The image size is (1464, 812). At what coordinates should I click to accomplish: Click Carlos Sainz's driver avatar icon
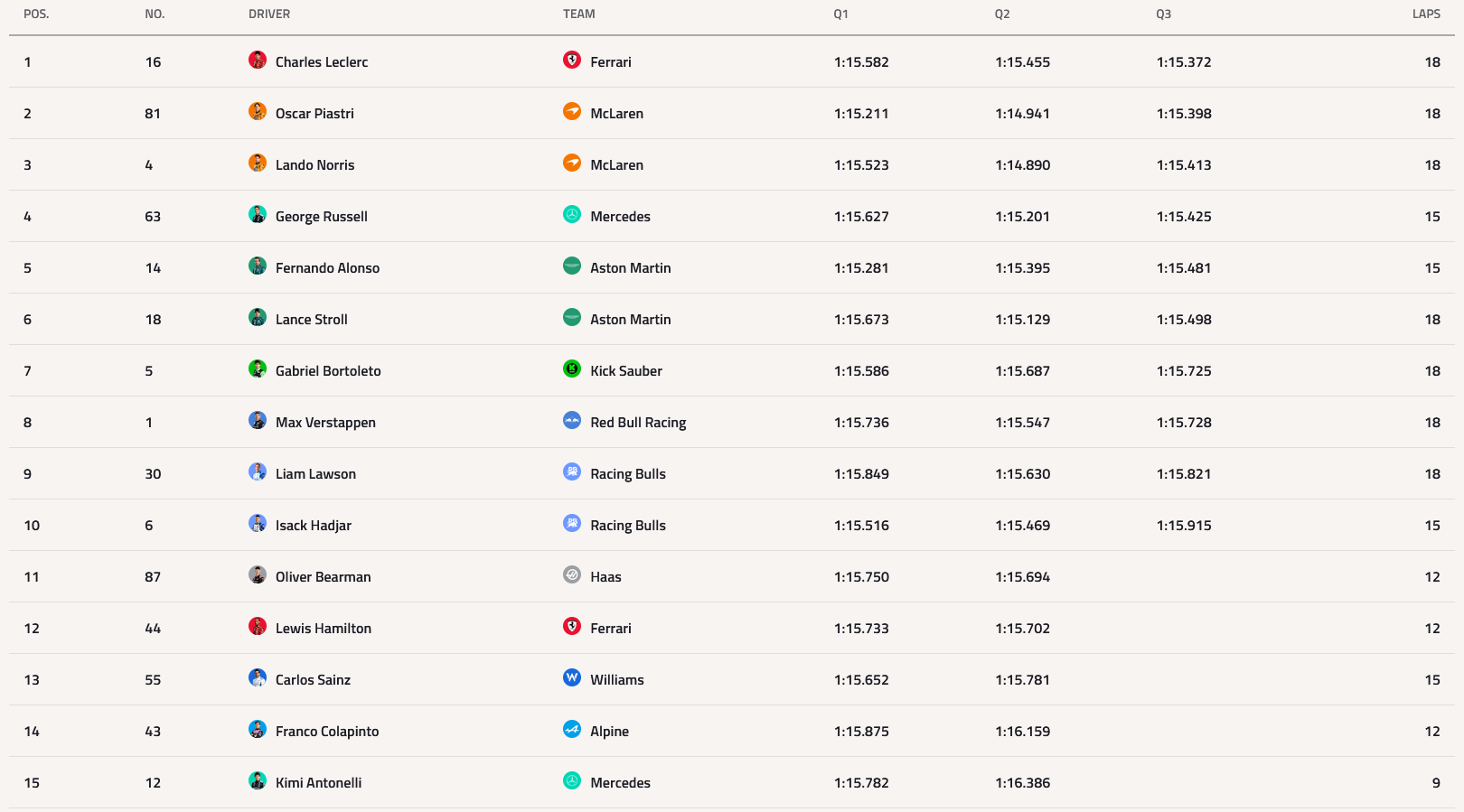click(258, 677)
